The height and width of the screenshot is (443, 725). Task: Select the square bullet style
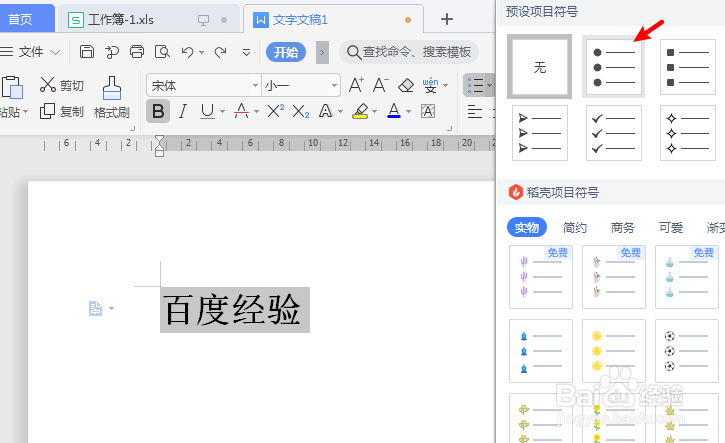click(688, 67)
